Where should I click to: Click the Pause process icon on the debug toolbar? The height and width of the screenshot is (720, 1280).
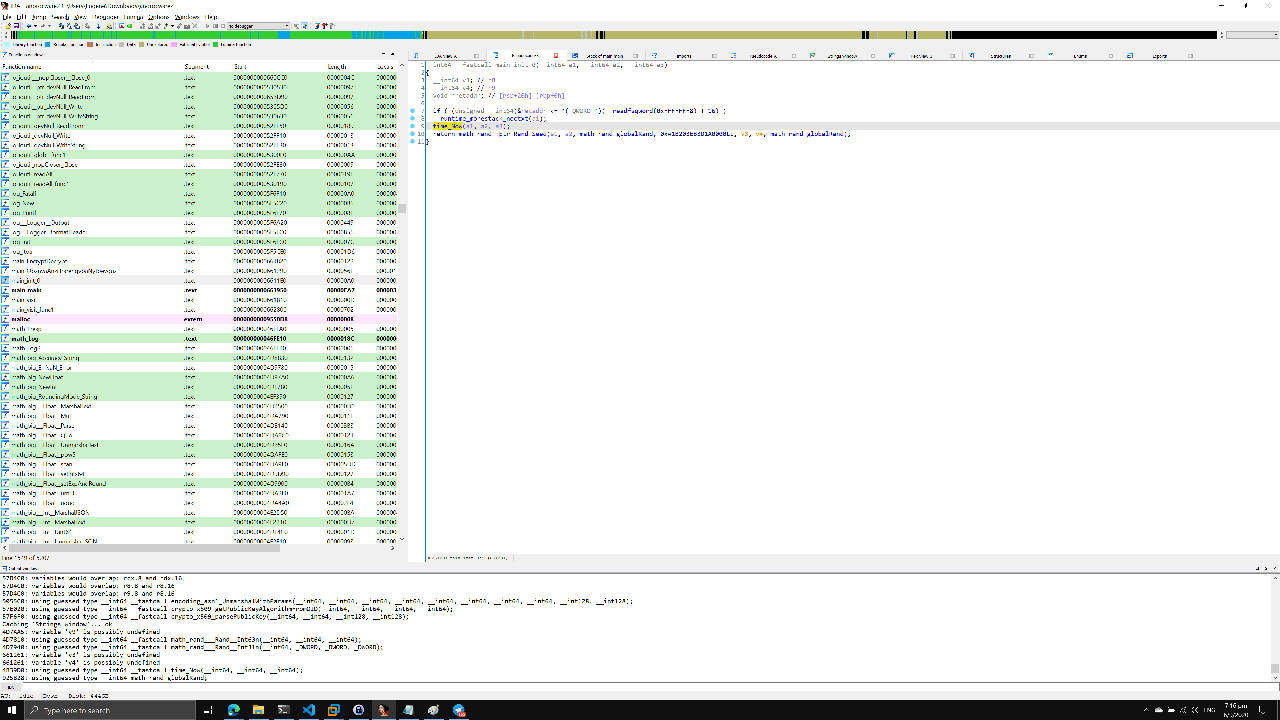tap(215, 27)
